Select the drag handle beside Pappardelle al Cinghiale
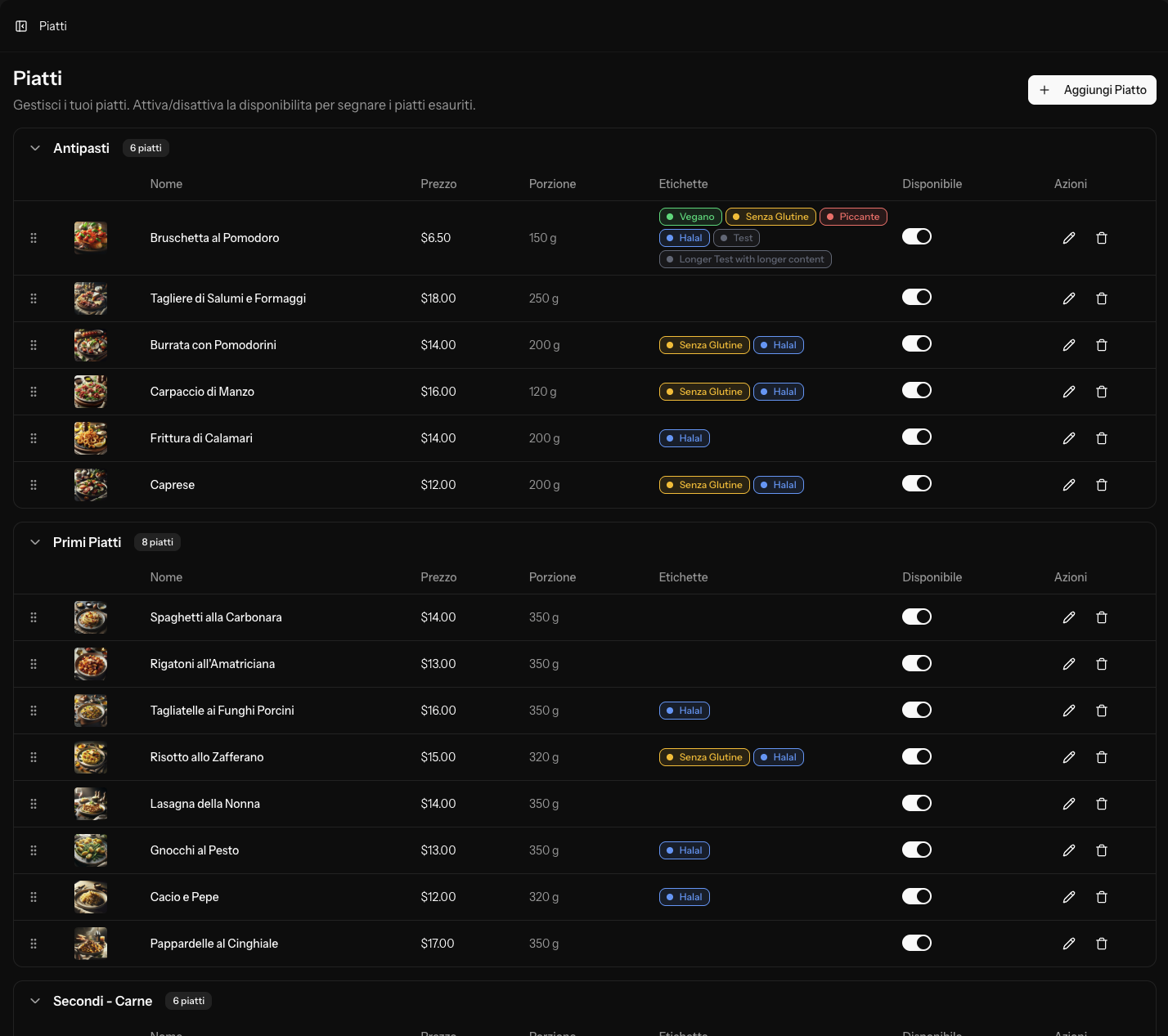The height and width of the screenshot is (1036, 1168). (x=34, y=944)
